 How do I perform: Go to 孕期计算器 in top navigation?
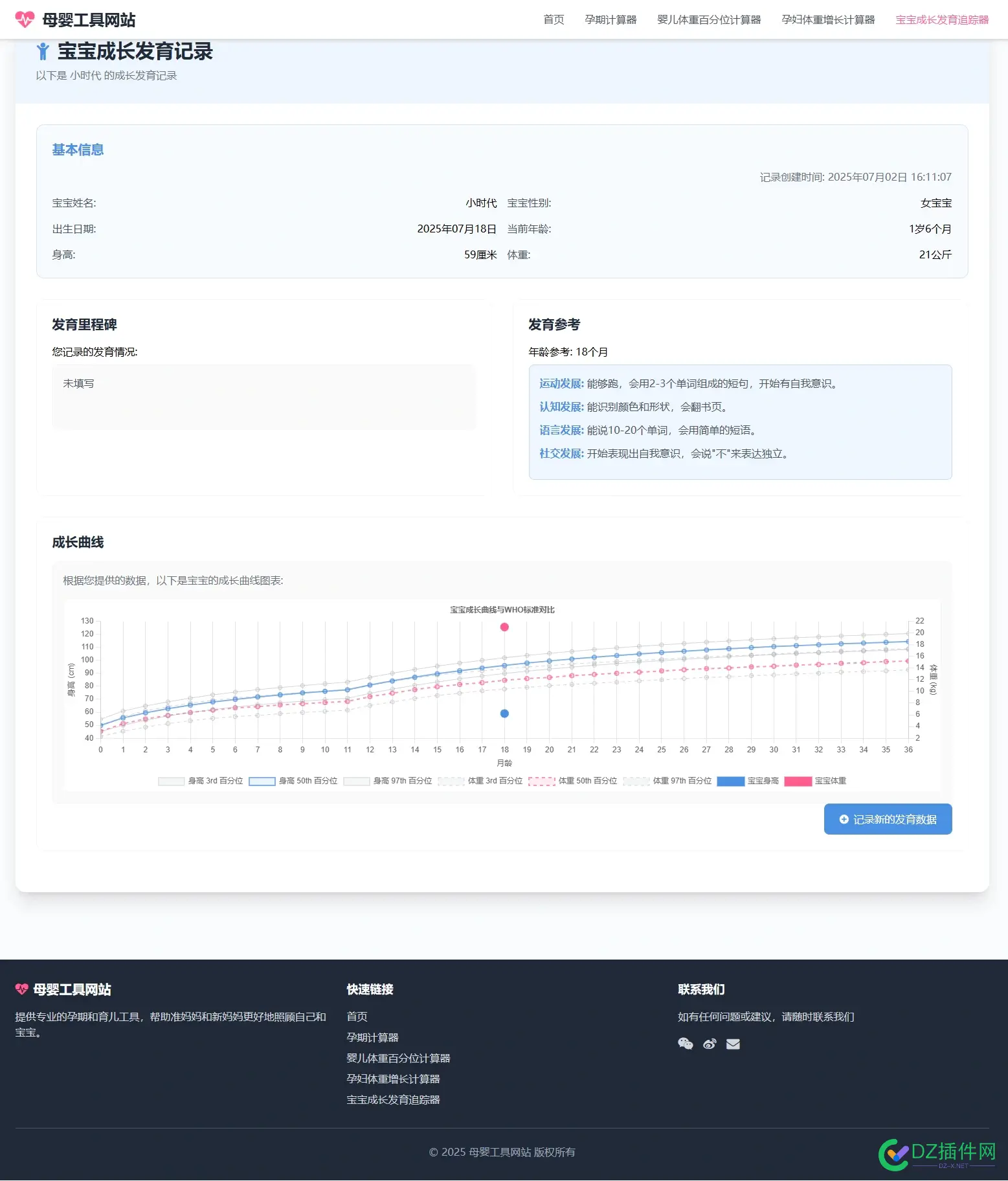click(x=610, y=20)
